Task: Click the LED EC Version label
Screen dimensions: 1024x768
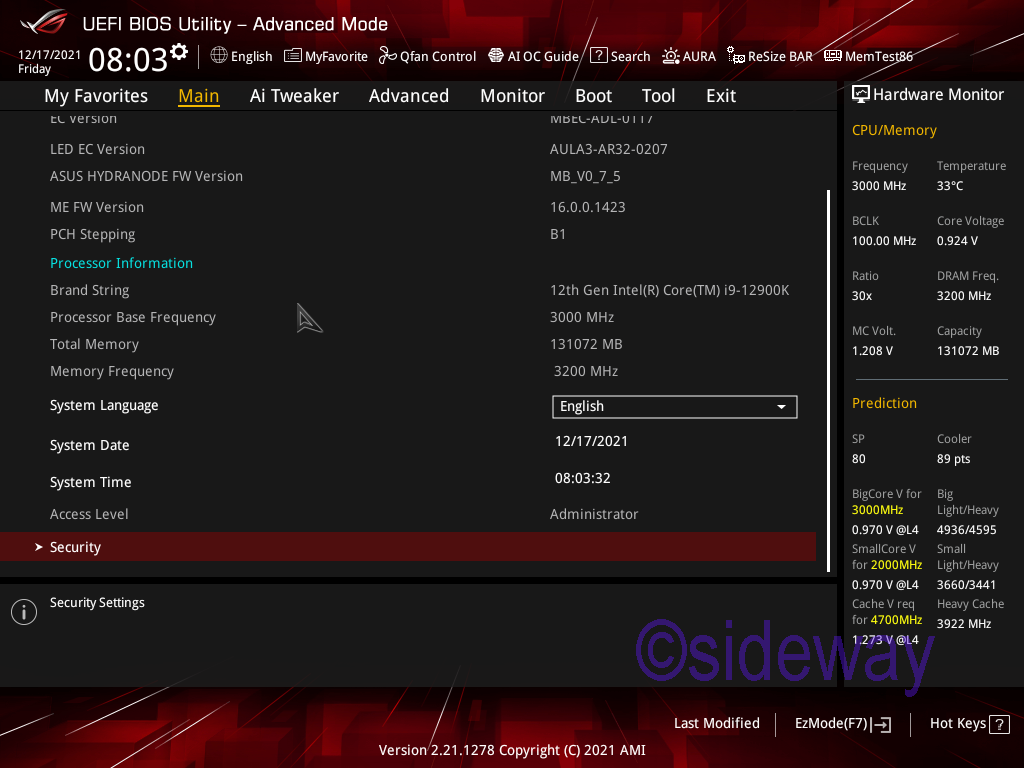Action: click(x=97, y=149)
